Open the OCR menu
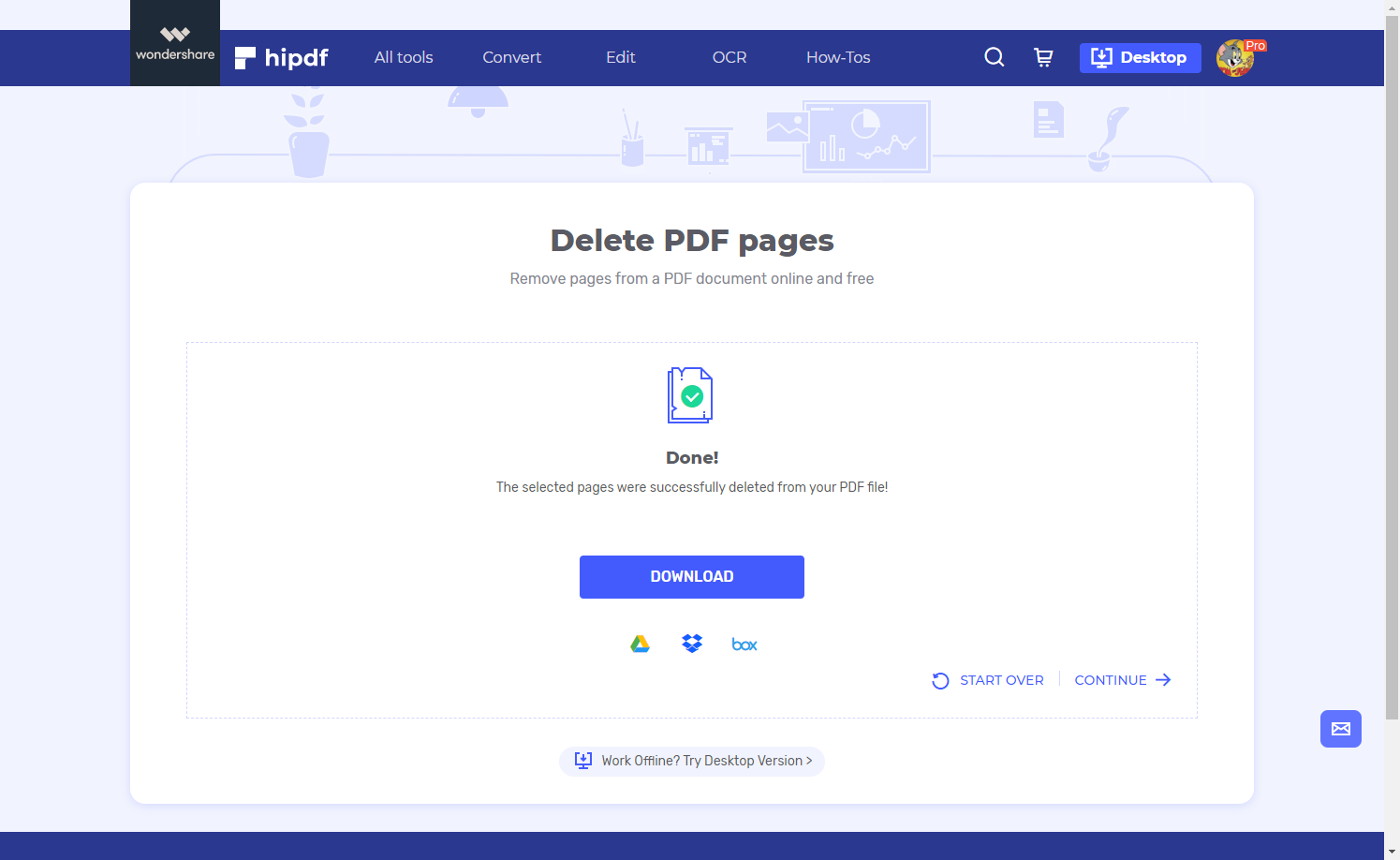This screenshot has width=1400, height=860. pos(729,57)
